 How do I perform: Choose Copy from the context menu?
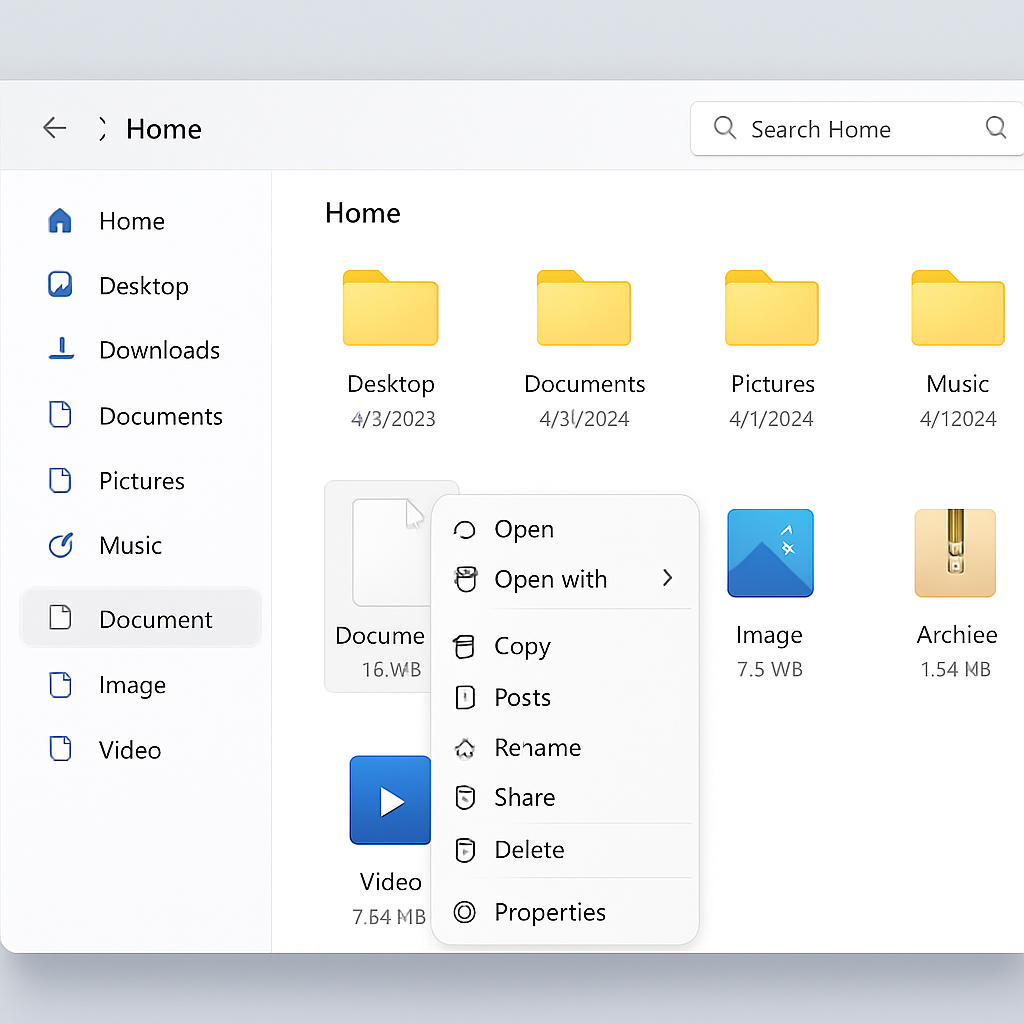(x=565, y=646)
